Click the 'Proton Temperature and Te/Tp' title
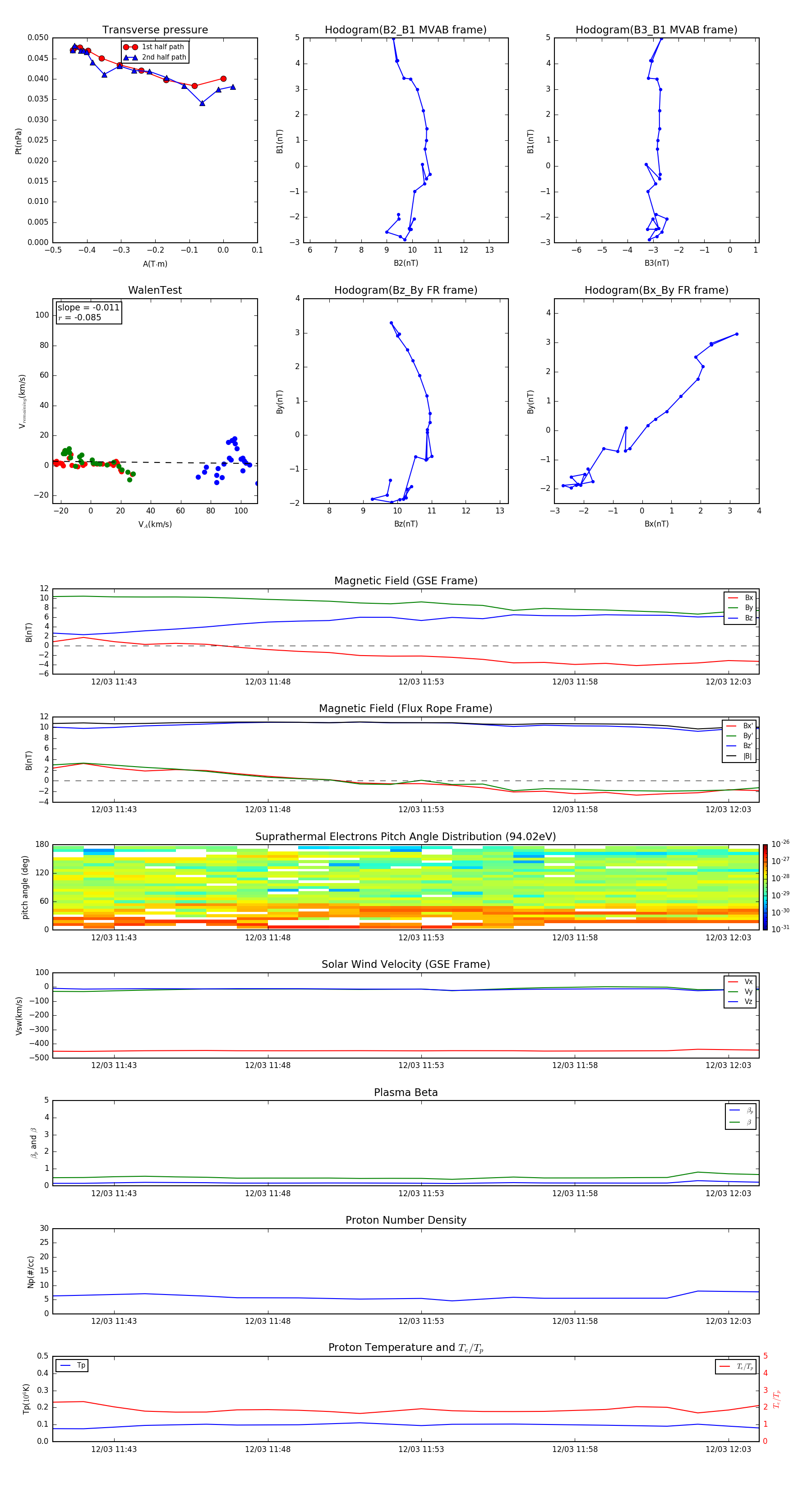The height and width of the screenshot is (1489, 812). click(406, 1348)
